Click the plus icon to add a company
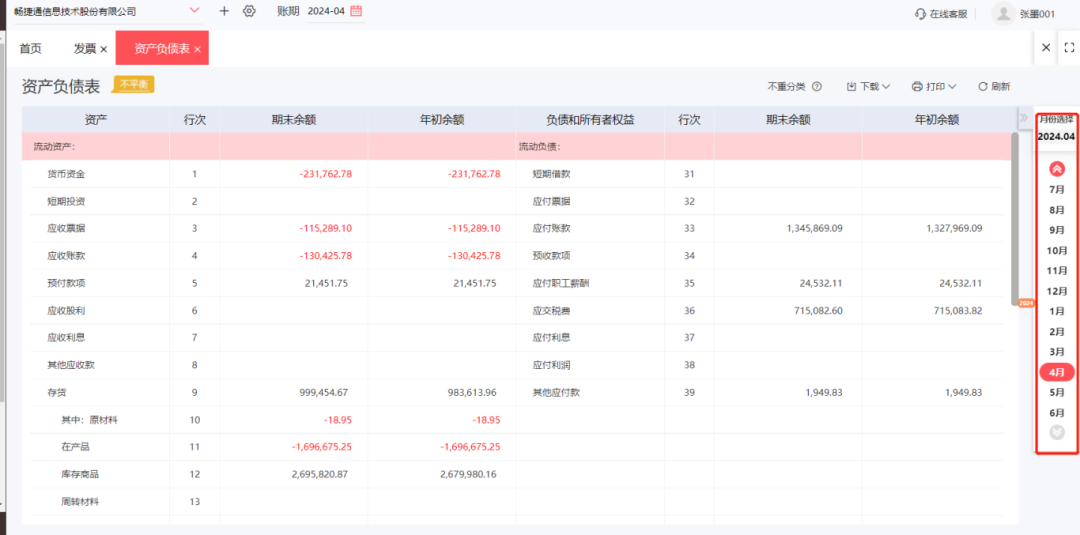 (x=224, y=11)
